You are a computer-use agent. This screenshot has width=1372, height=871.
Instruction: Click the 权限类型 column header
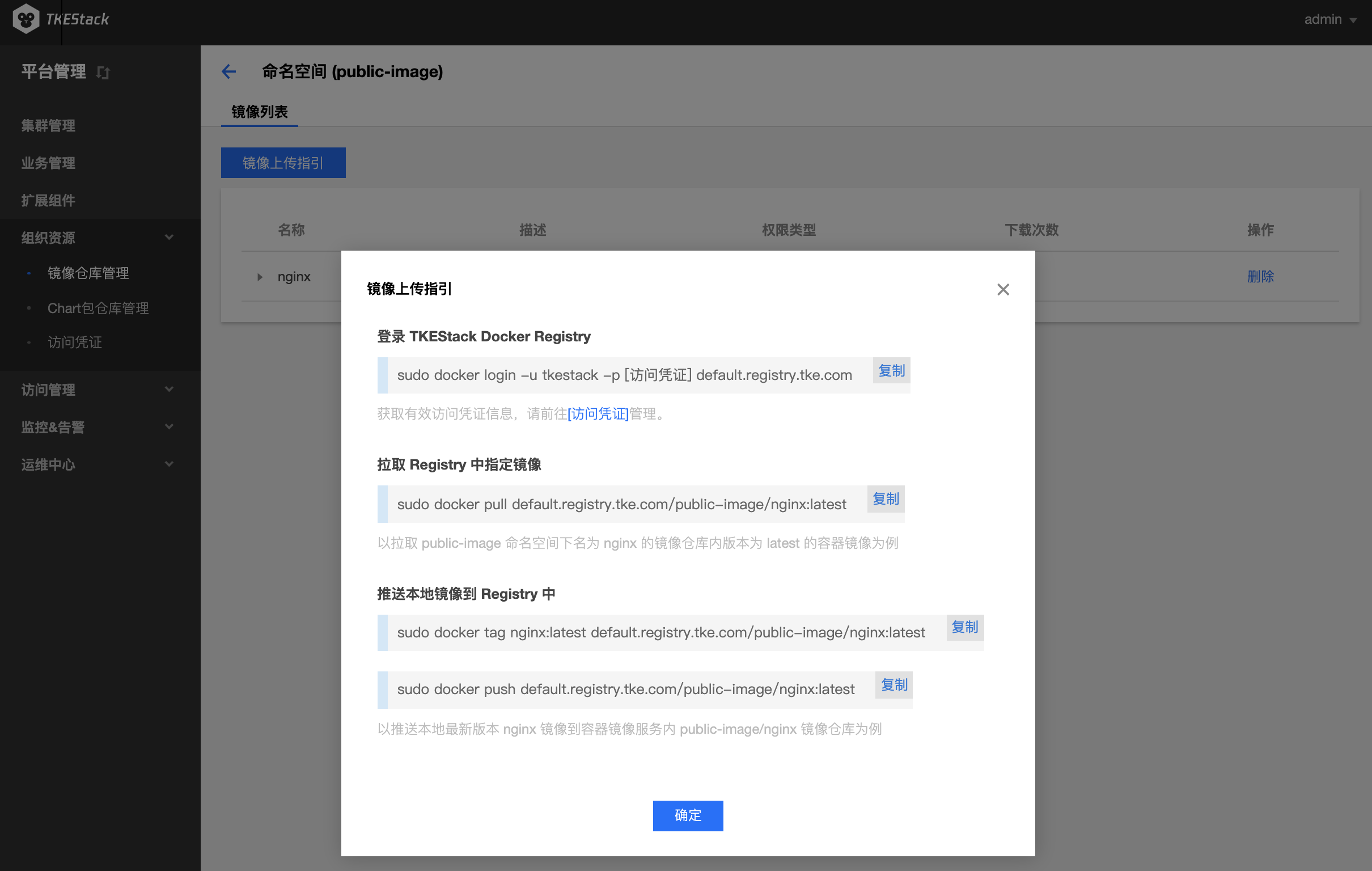coord(789,230)
